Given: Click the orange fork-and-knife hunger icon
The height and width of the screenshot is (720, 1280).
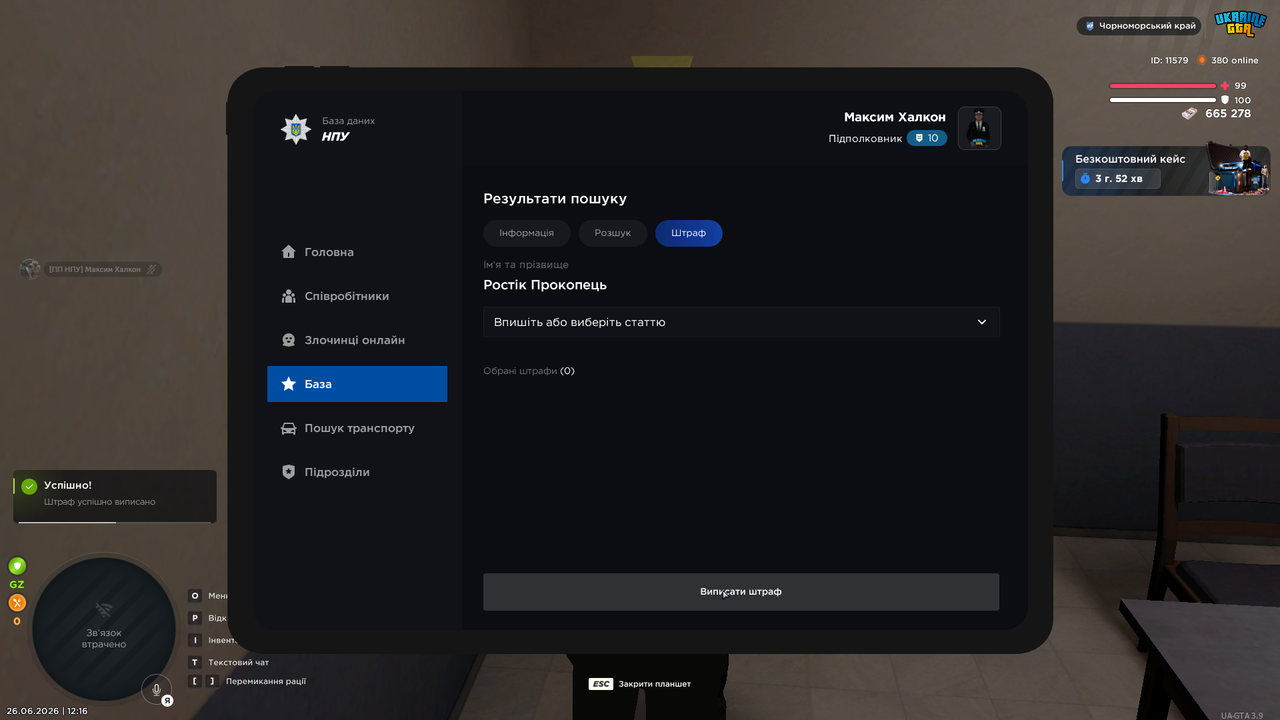Looking at the screenshot, I should [17, 603].
